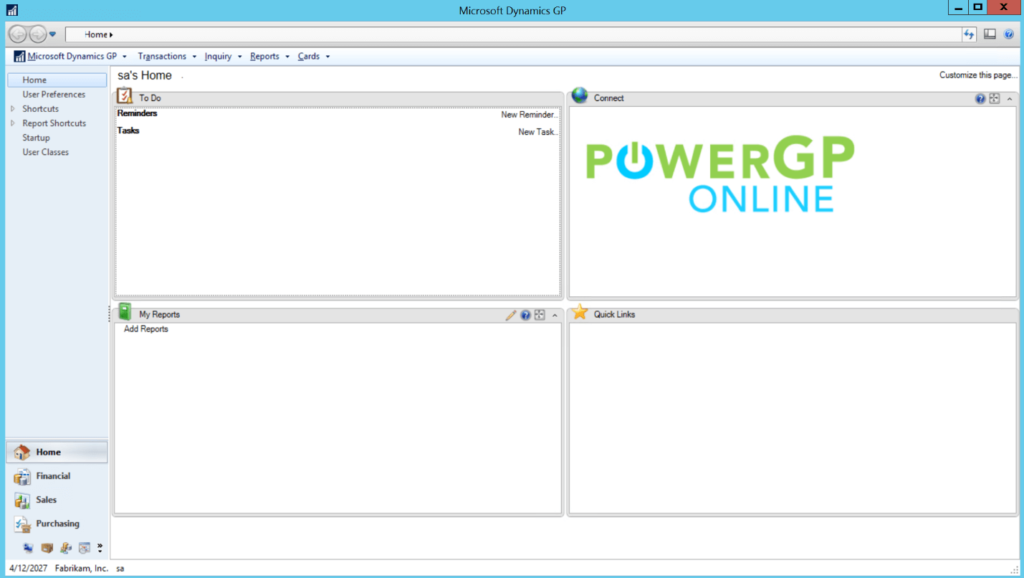
Task: Click Fabrikam, Inc. company in the status bar
Action: coord(82,568)
